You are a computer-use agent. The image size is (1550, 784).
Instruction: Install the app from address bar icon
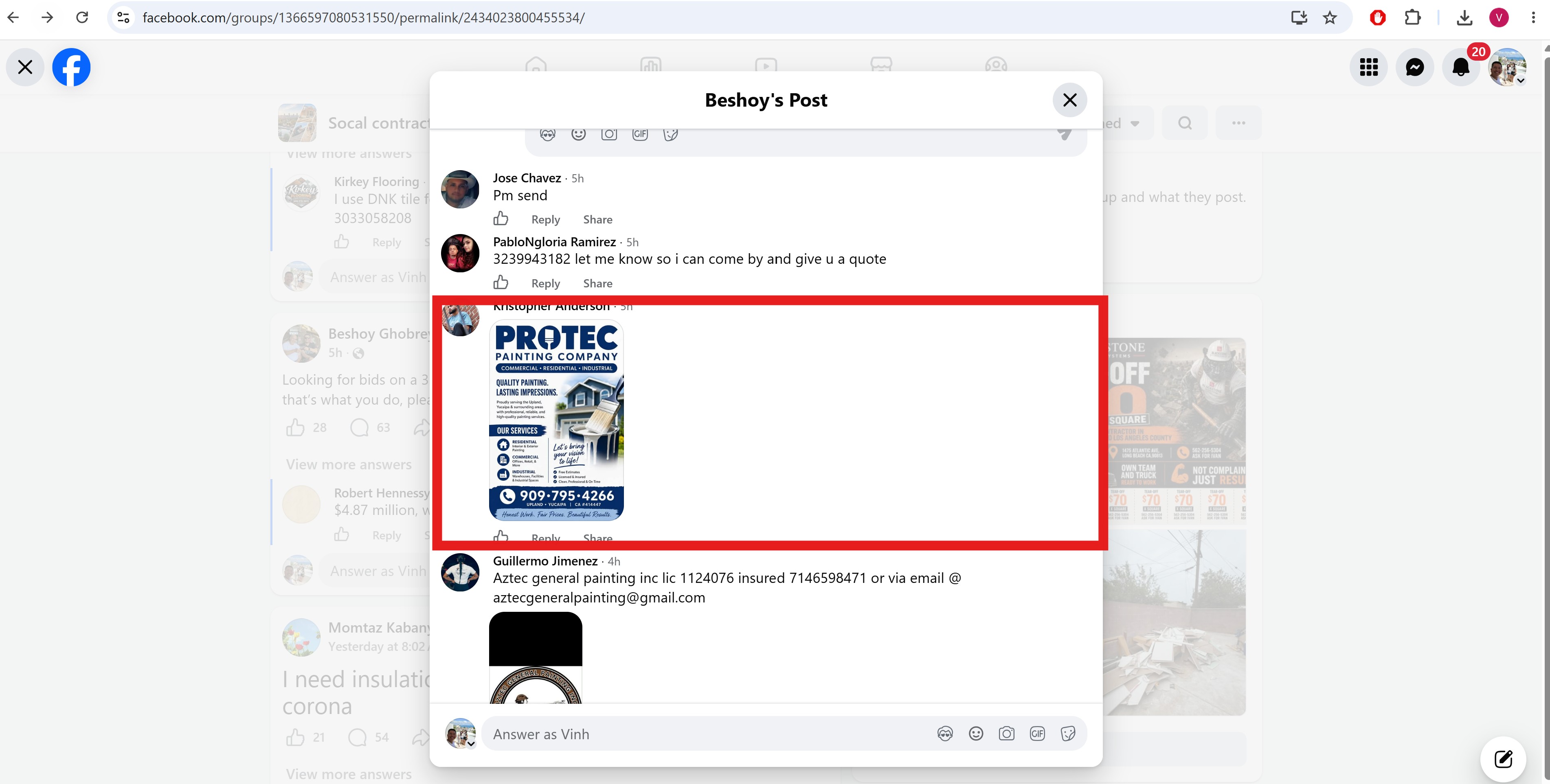(1299, 18)
